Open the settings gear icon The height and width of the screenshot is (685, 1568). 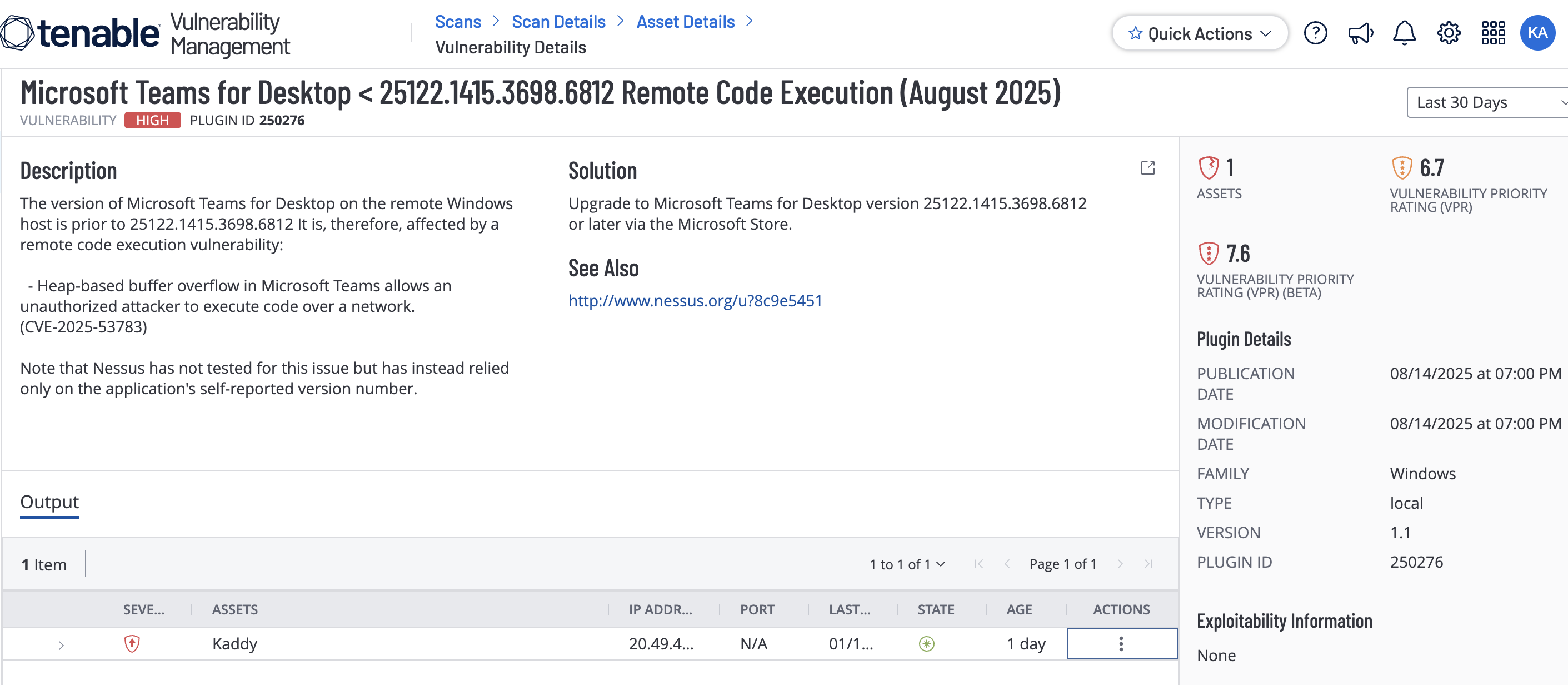click(x=1449, y=33)
